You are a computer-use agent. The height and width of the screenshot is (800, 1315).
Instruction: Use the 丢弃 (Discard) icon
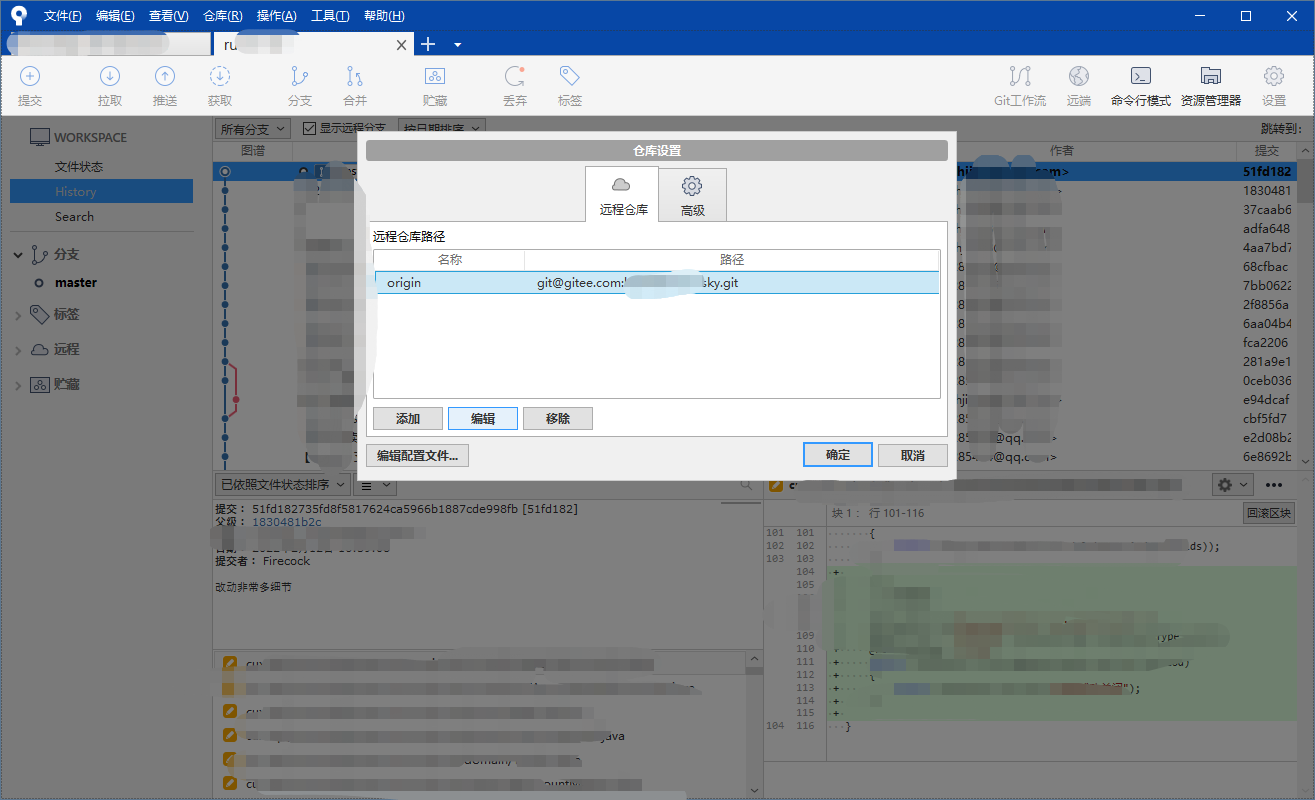tap(514, 85)
